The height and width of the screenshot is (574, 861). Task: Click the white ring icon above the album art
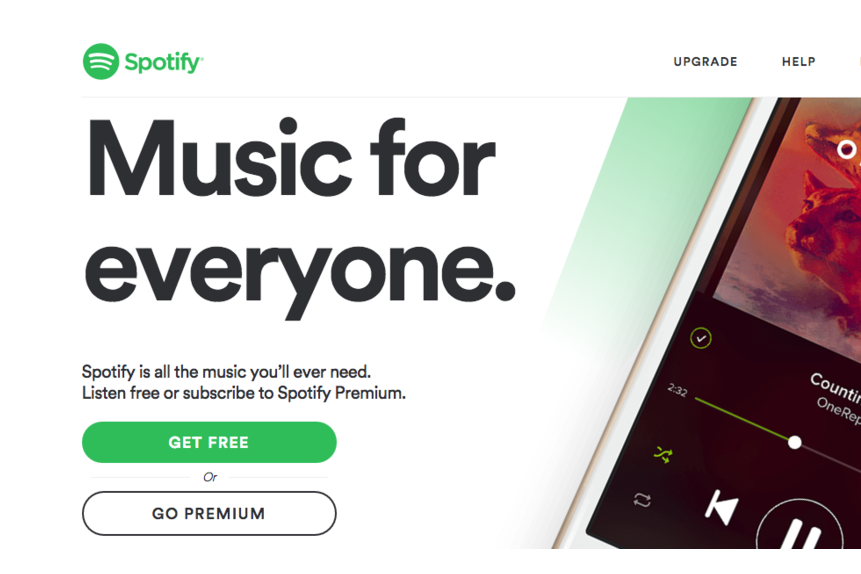[x=846, y=149]
